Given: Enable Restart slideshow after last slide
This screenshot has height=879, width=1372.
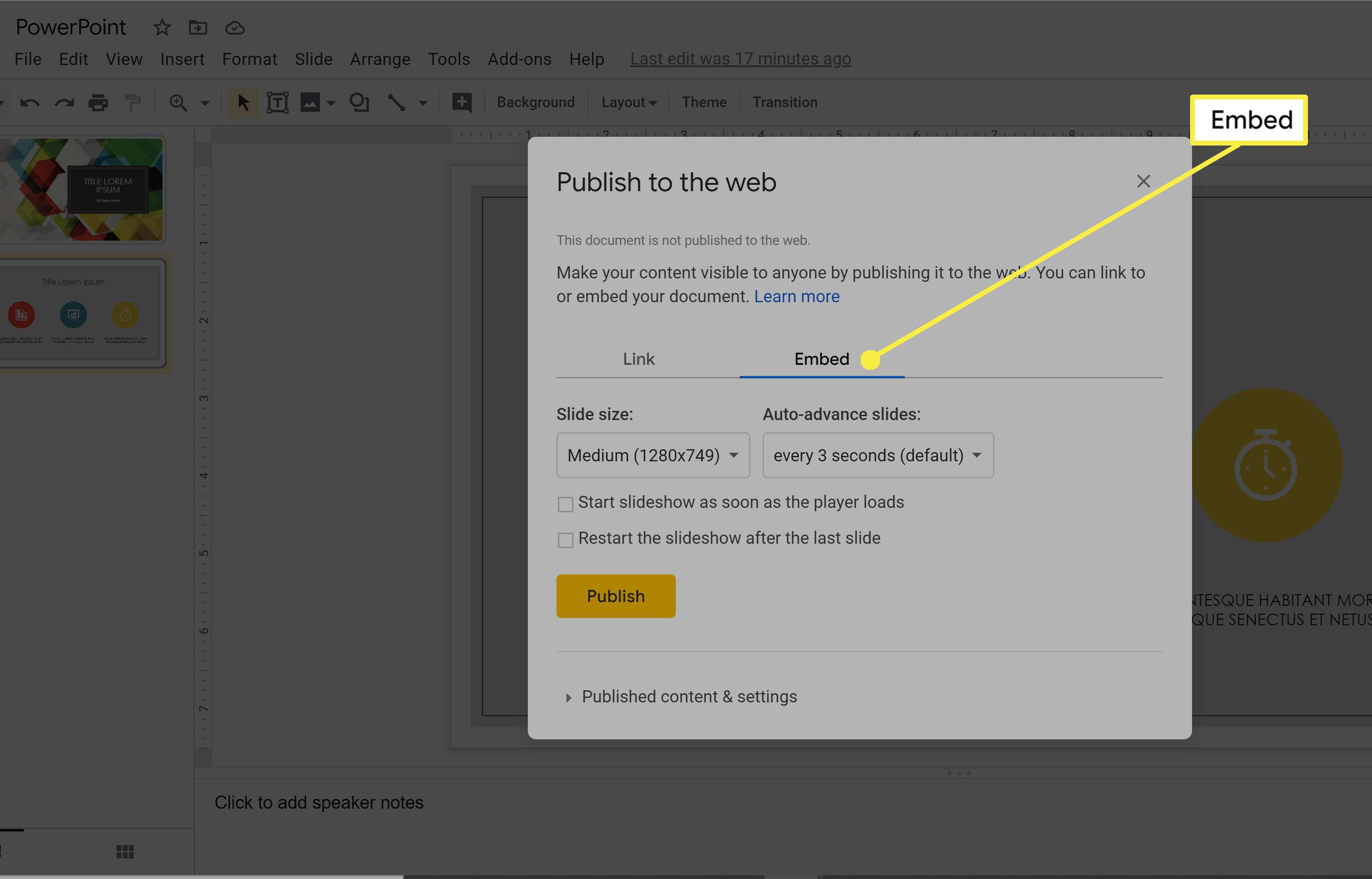Looking at the screenshot, I should click(x=565, y=539).
